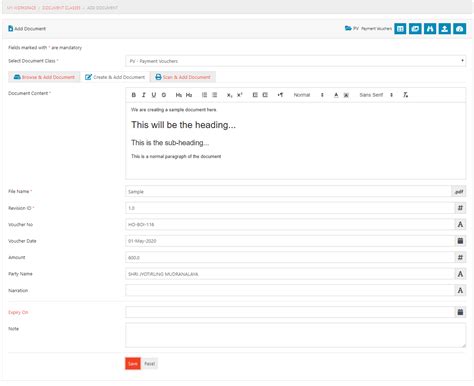Click the Amount input field
Viewport: 474px width, 386px height.
[x=290, y=257]
